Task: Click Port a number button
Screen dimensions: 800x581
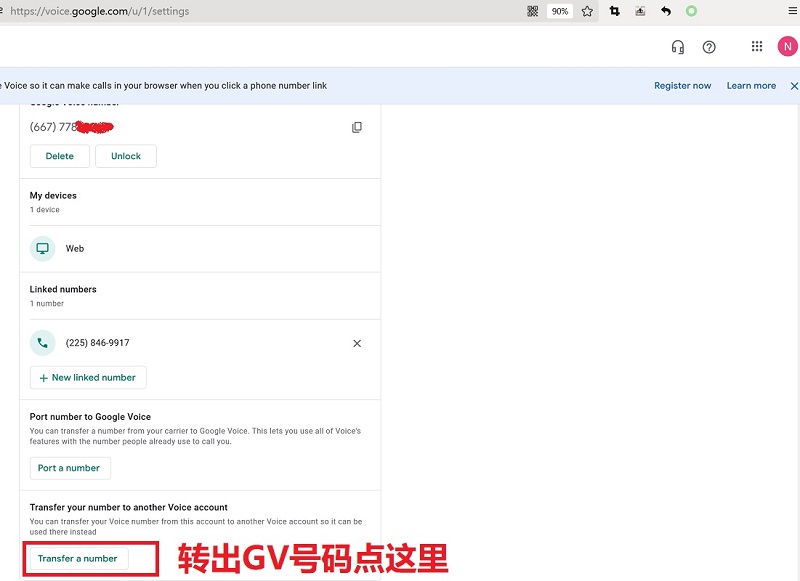Action: pos(70,468)
